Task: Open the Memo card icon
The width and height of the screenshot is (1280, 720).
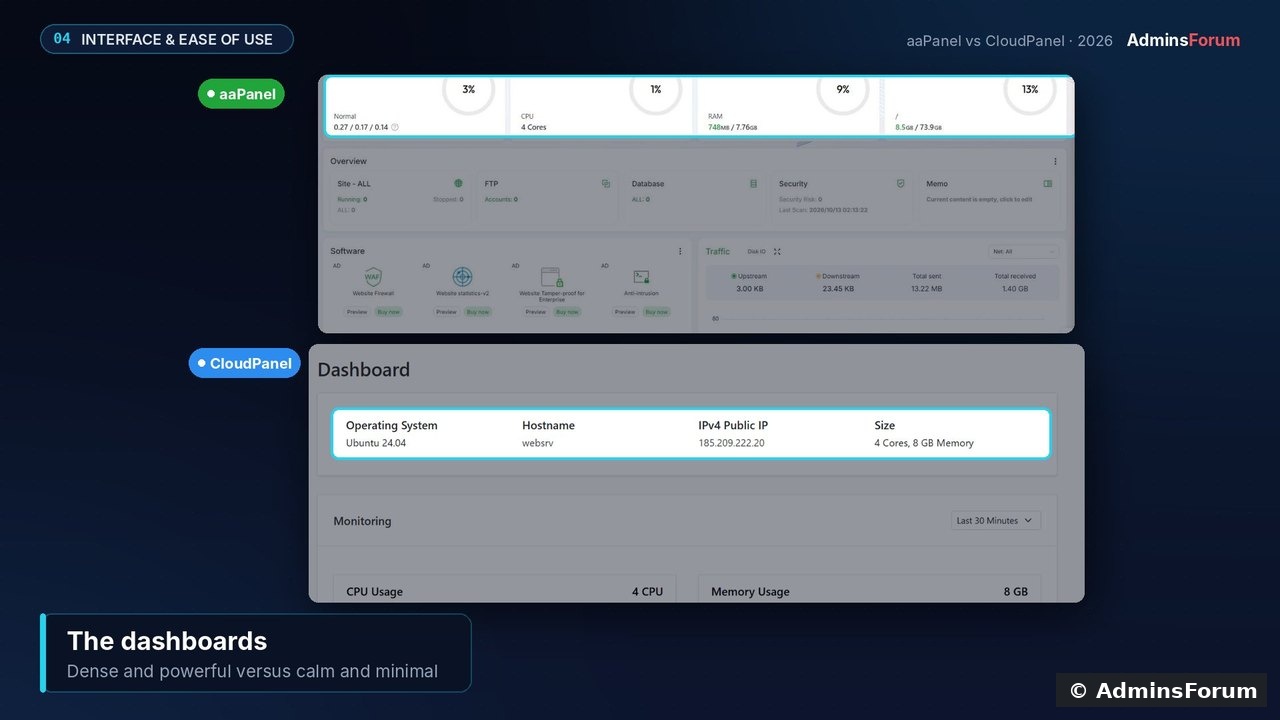Action: tap(1048, 184)
